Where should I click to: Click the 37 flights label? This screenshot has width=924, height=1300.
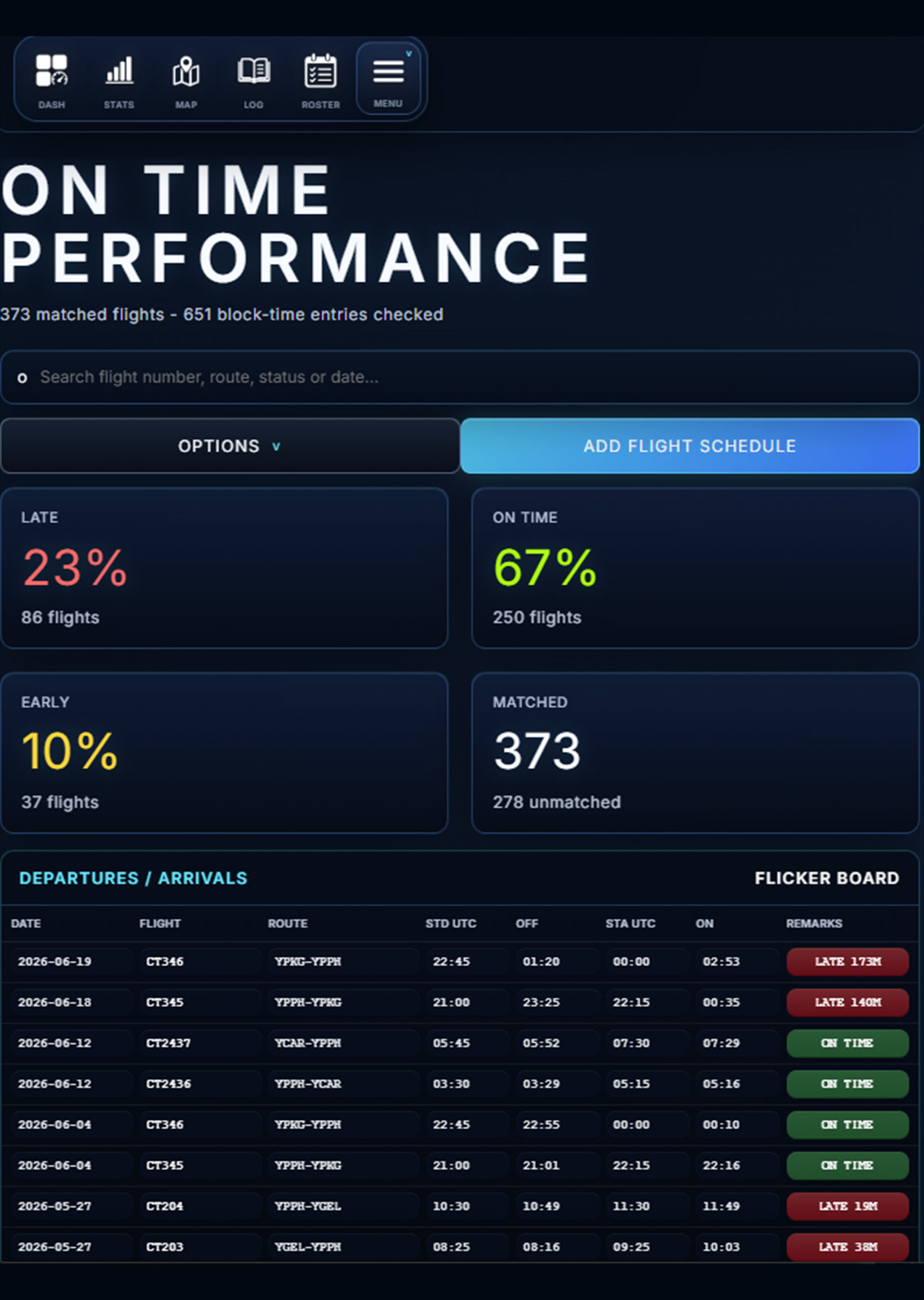[x=60, y=803]
